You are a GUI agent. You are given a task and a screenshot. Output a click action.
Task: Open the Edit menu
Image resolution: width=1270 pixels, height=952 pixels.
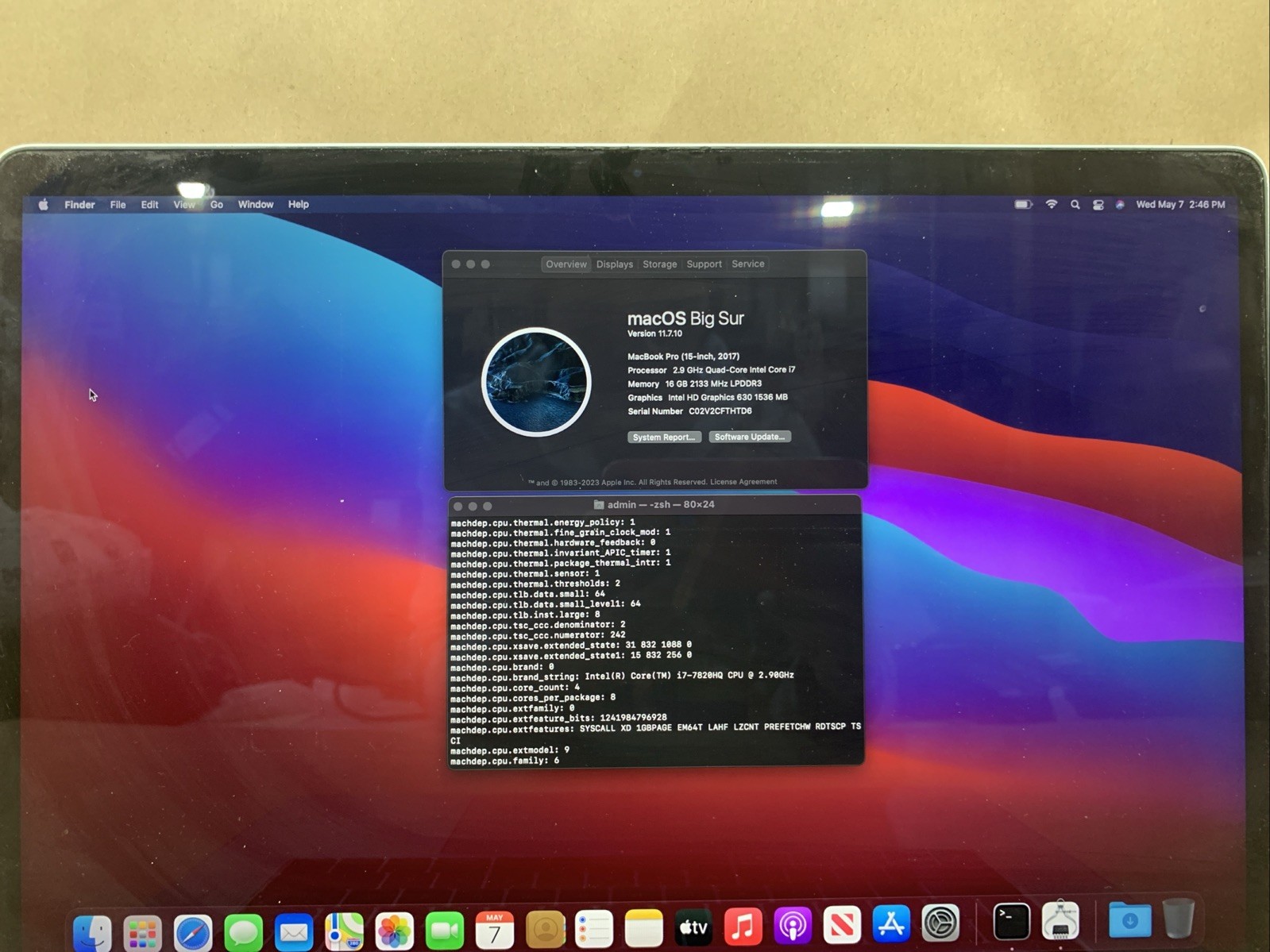tap(149, 205)
